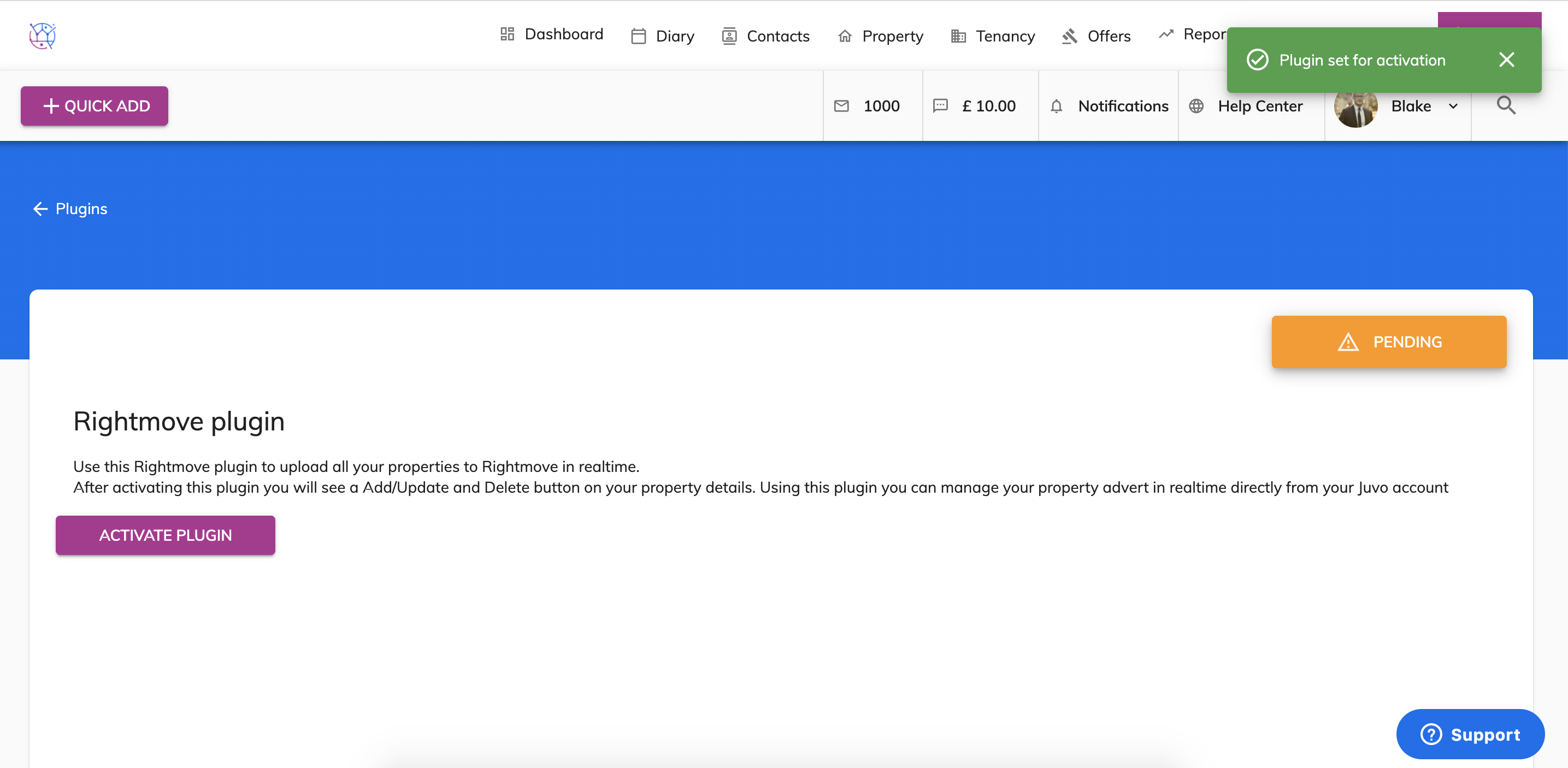Click the SMS credit chat icon
This screenshot has width=1568, height=768.
pyautogui.click(x=940, y=106)
